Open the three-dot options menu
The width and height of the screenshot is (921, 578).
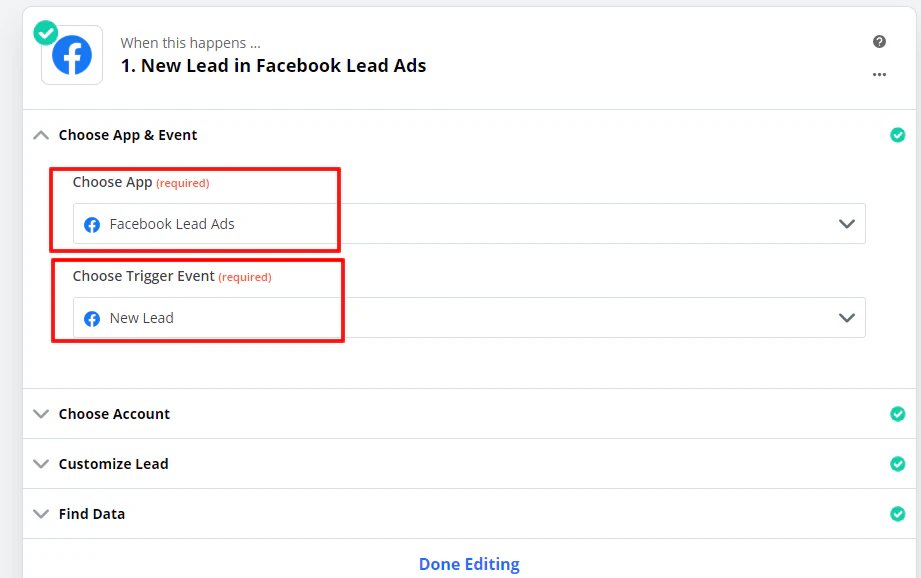(x=879, y=74)
